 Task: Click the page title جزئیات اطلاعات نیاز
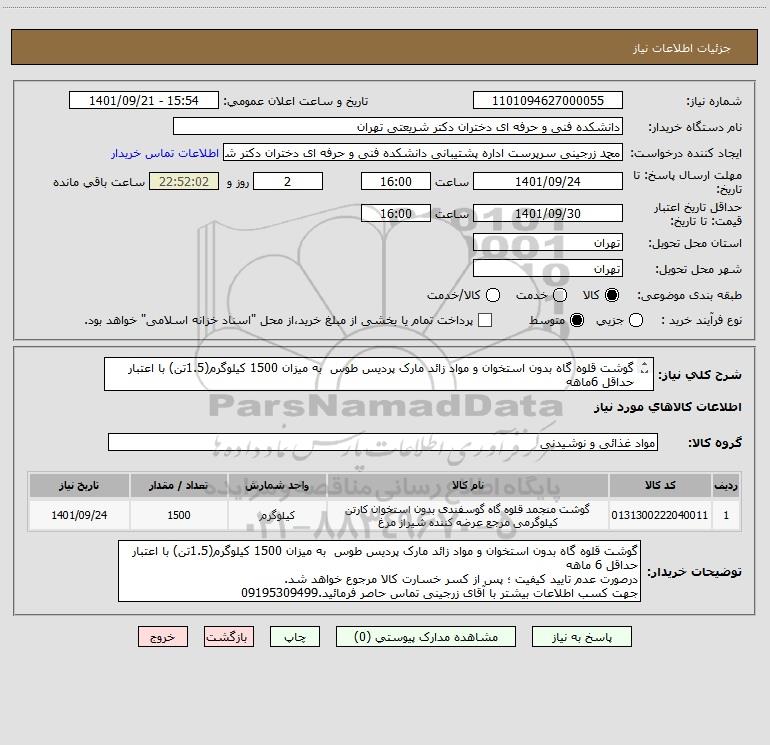coord(681,48)
